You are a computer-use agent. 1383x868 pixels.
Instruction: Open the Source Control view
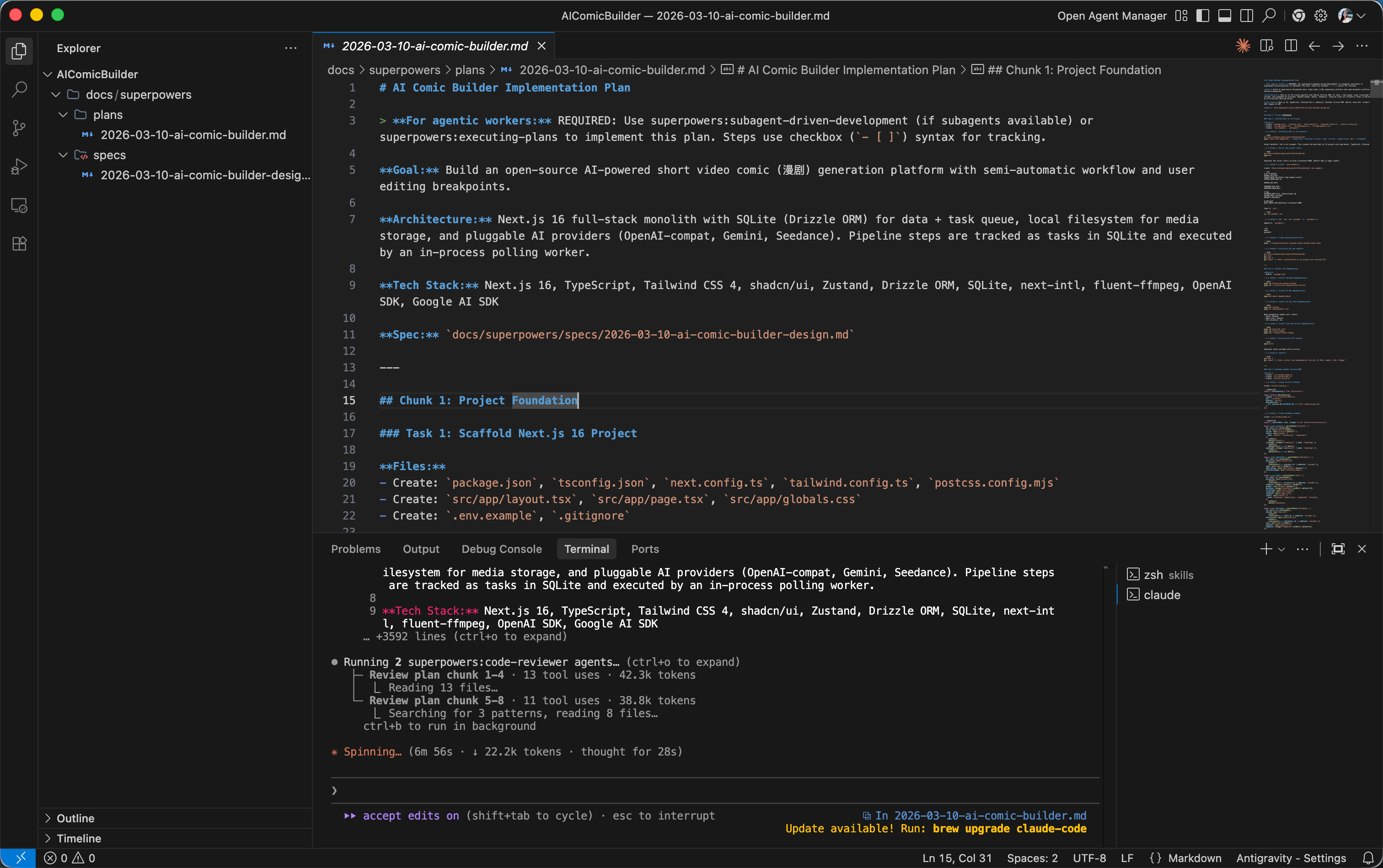point(19,128)
